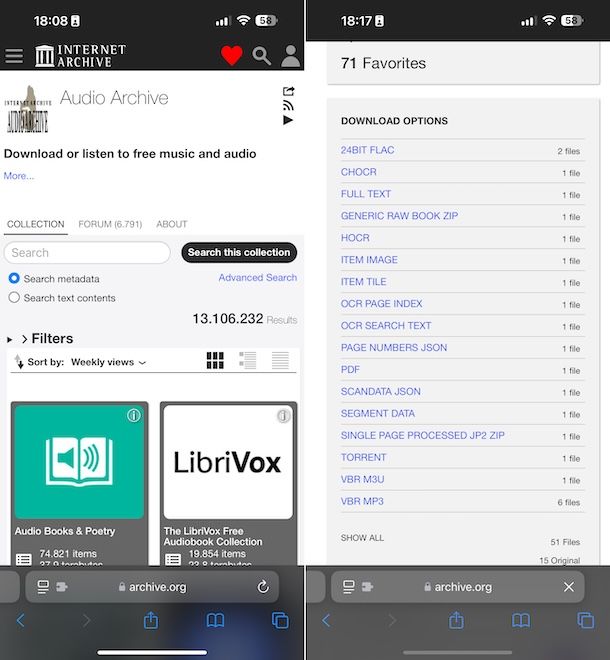Viewport: 610px width, 660px height.
Task: Focus the collection Search input field
Action: click(x=87, y=253)
